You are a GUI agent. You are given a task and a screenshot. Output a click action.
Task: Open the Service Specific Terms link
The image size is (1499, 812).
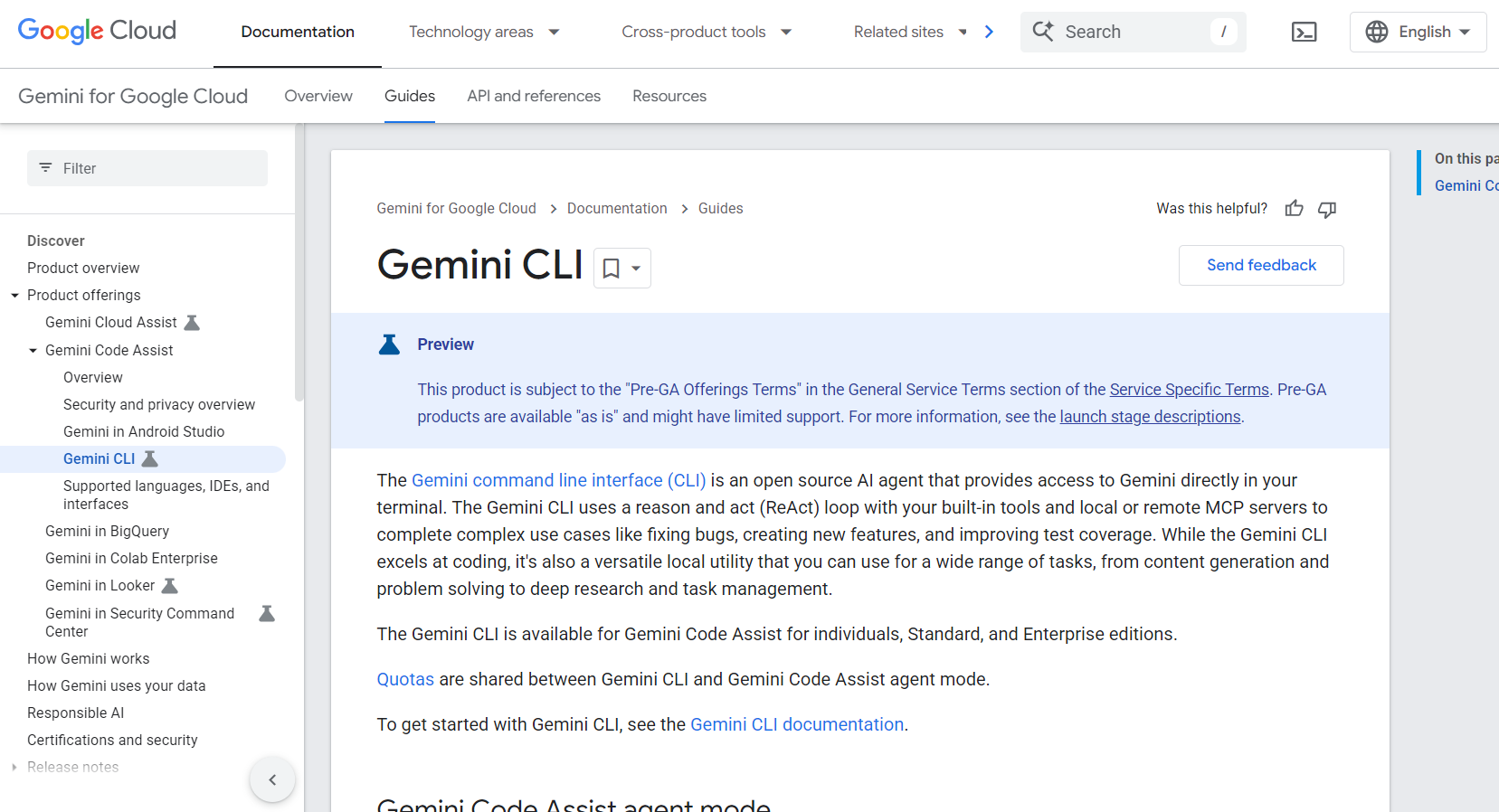1190,390
